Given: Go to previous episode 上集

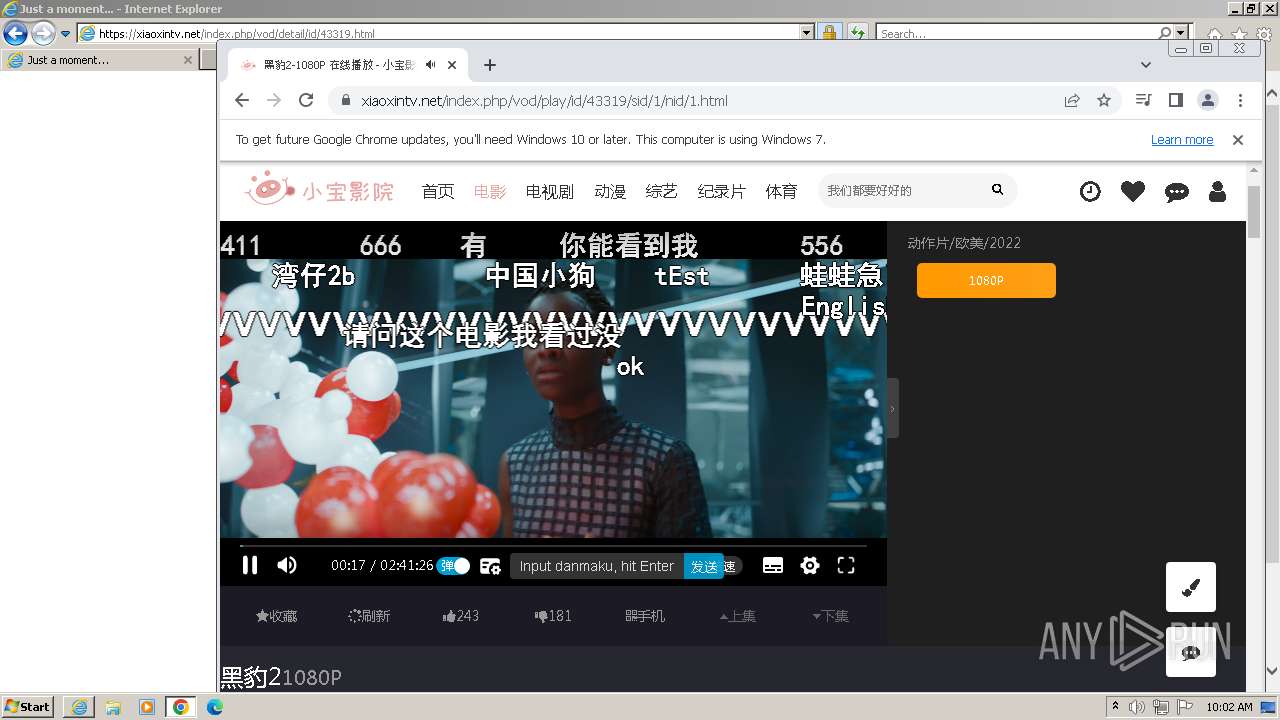Looking at the screenshot, I should [738, 616].
